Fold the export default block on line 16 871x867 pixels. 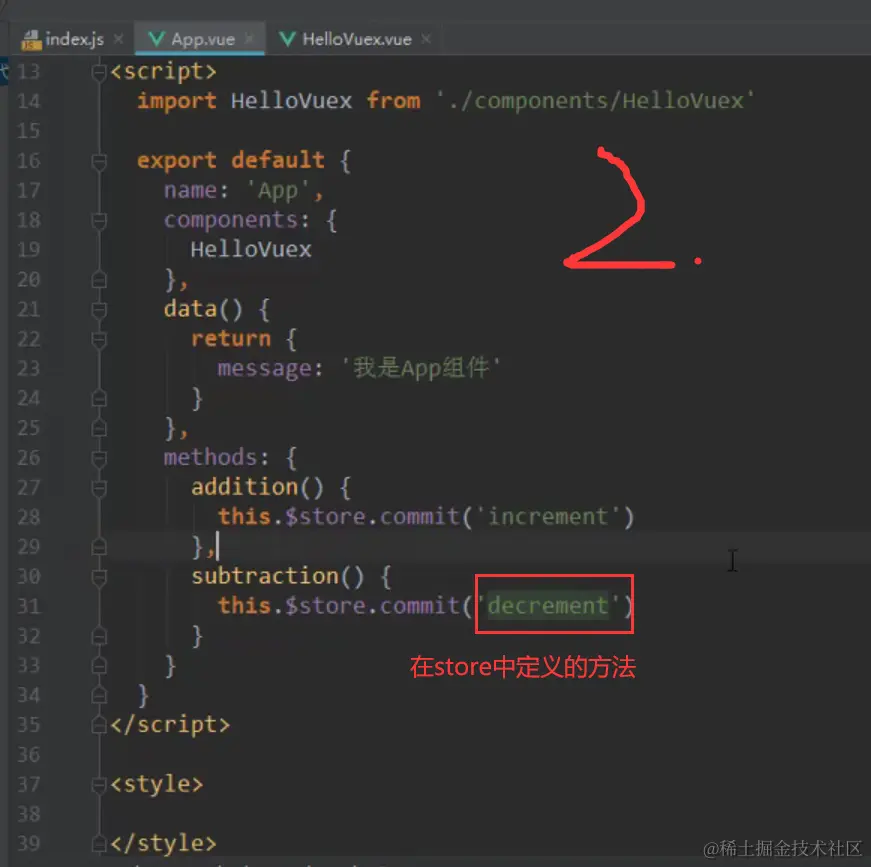coord(99,161)
